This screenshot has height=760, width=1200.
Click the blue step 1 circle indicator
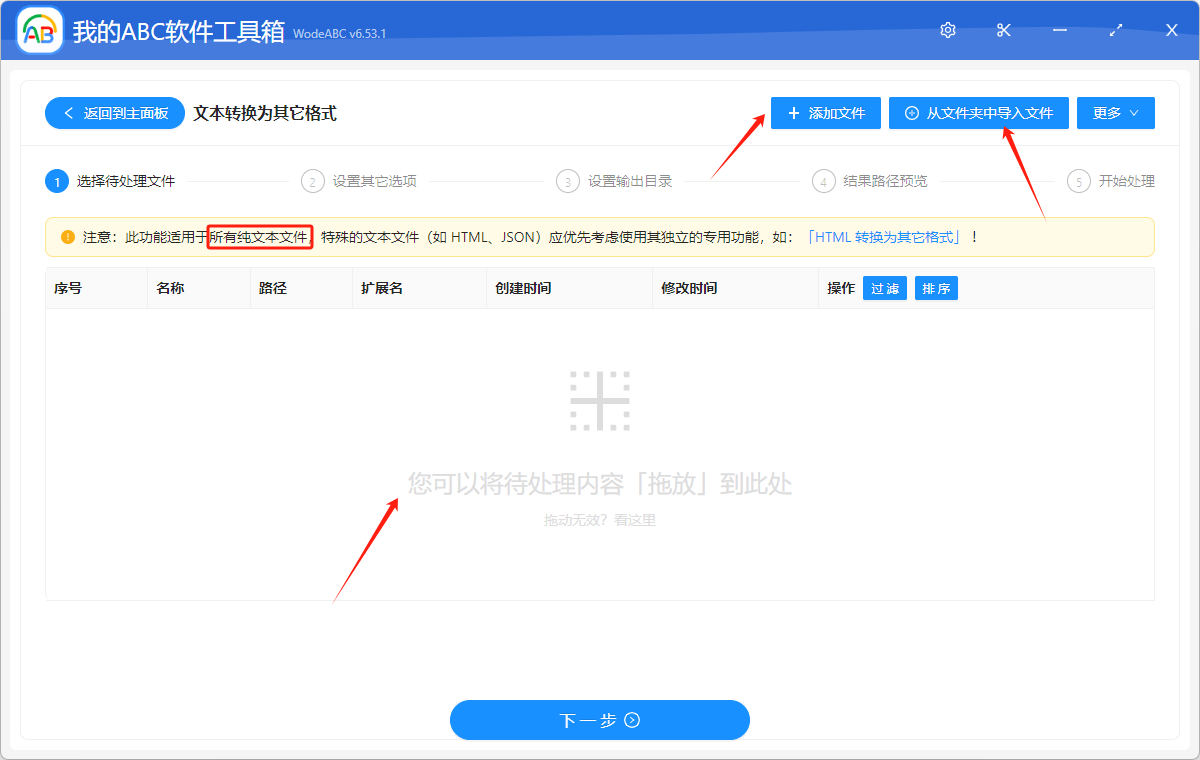point(57,181)
